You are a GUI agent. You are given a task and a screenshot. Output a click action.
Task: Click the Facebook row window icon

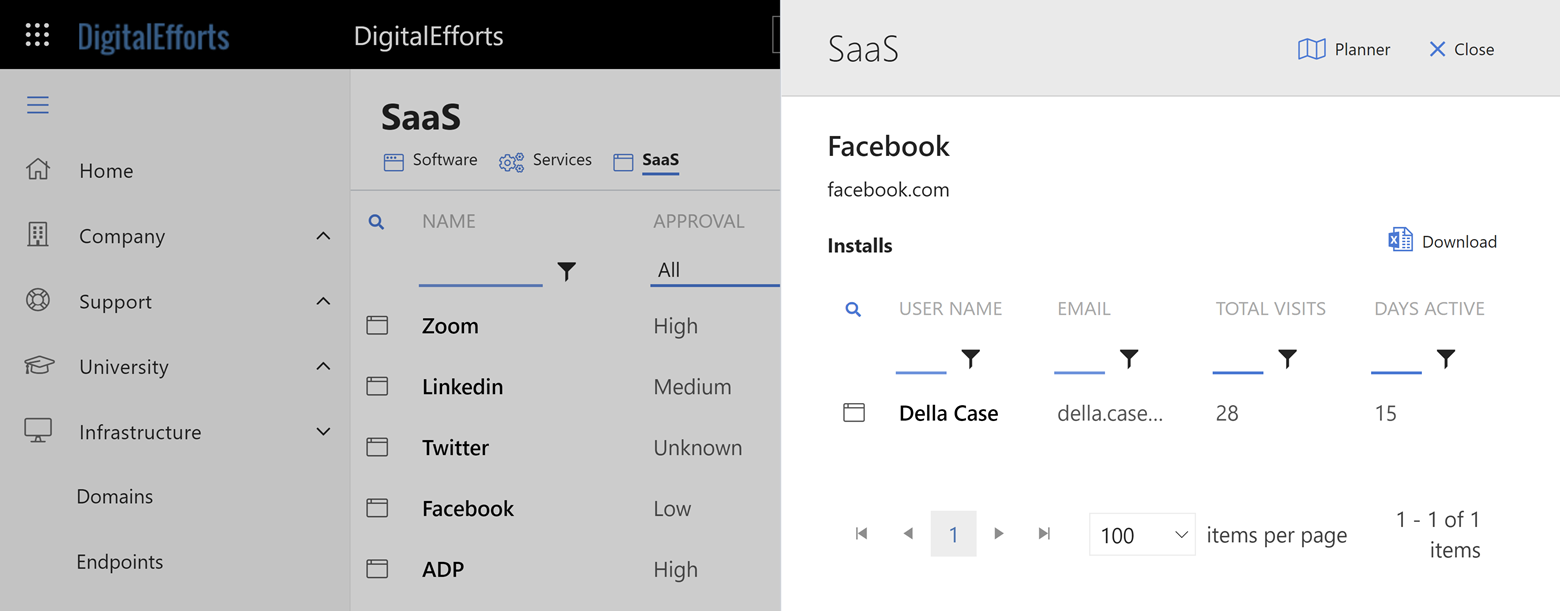tap(377, 509)
